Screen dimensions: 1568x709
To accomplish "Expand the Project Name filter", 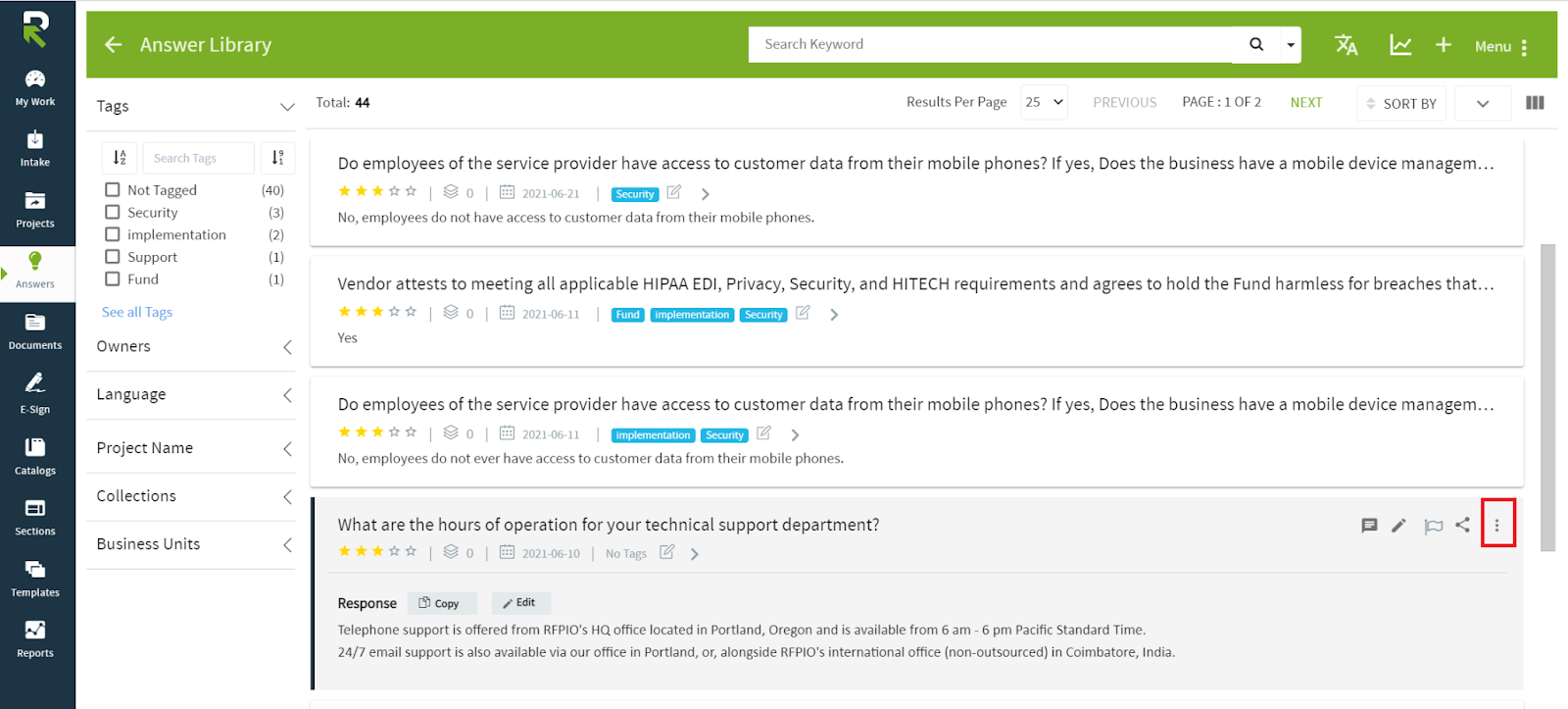I will click(287, 449).
